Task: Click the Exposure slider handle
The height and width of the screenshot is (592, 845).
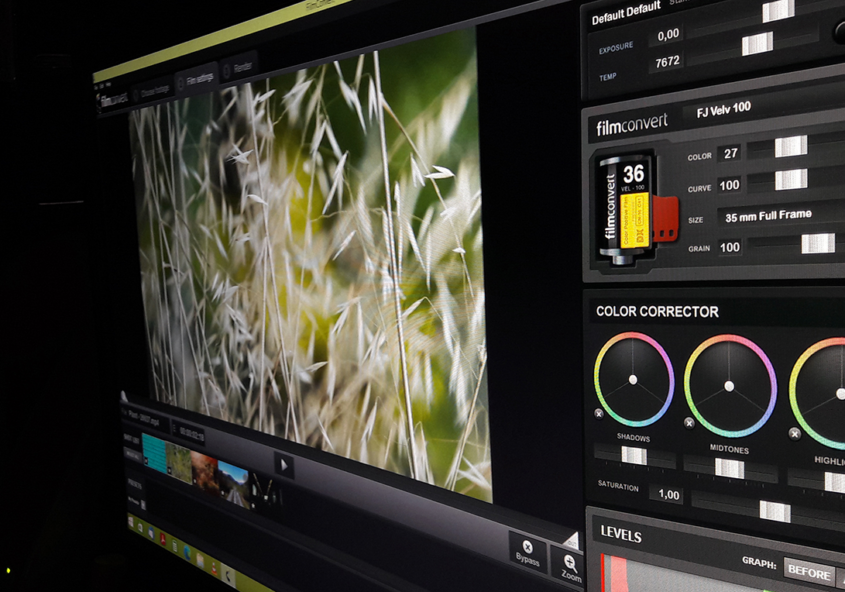Action: pos(757,43)
